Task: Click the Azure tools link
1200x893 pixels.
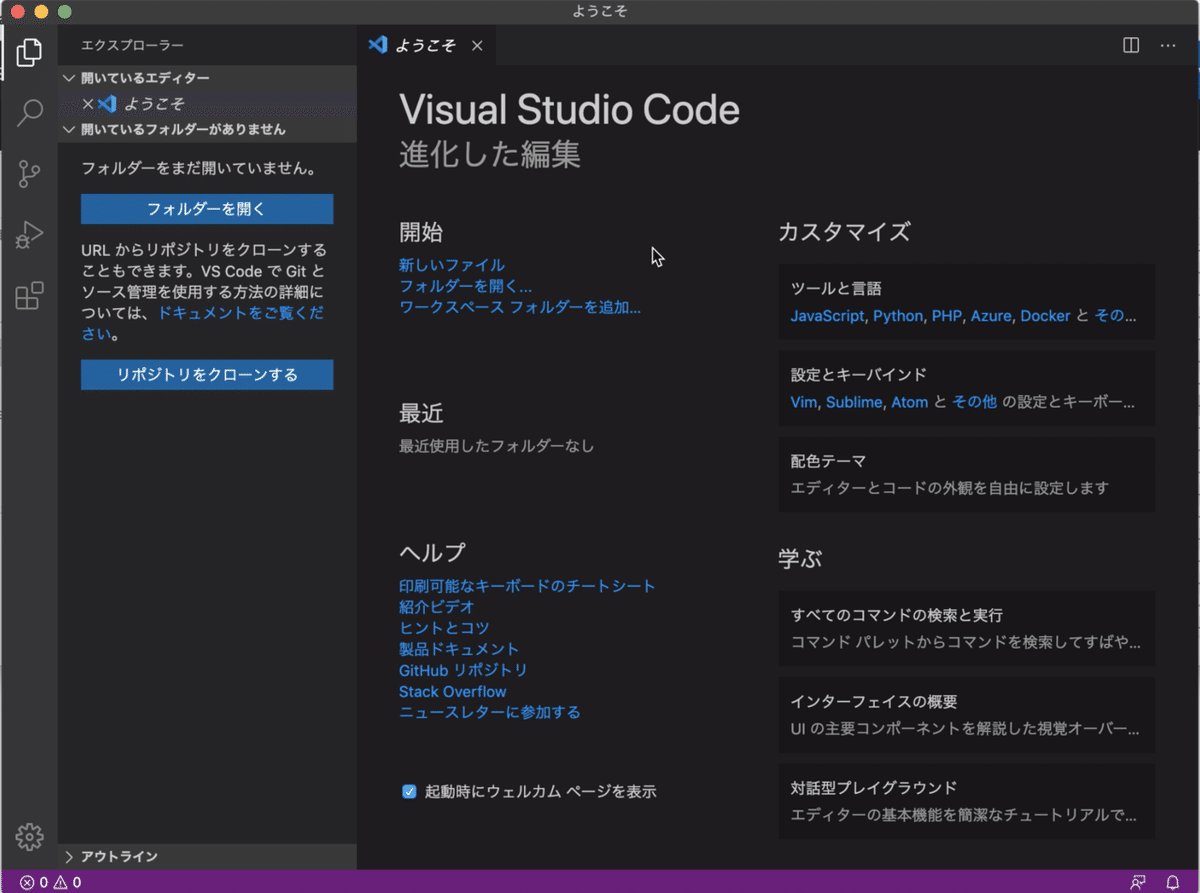Action: tap(991, 316)
